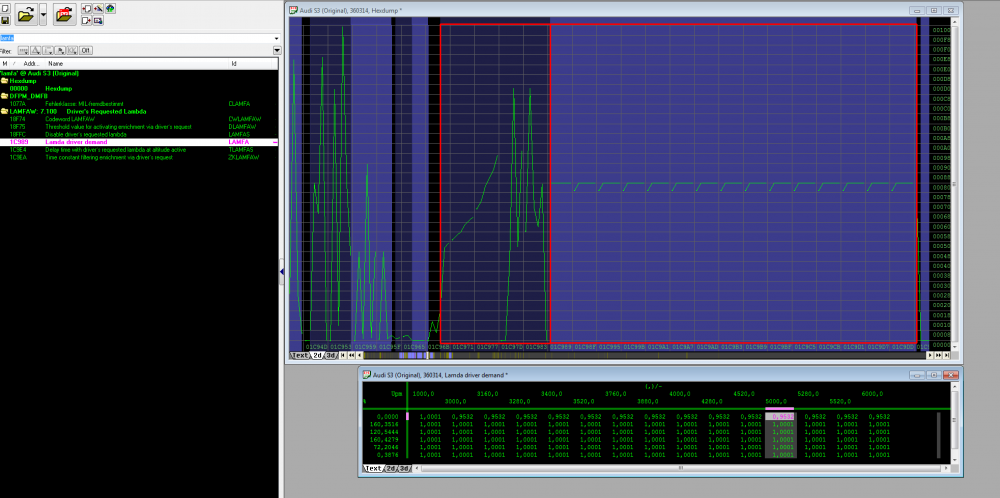Click blue arrow to collapse left panel
Image resolution: width=1000 pixels, height=498 pixels.
coord(281,272)
